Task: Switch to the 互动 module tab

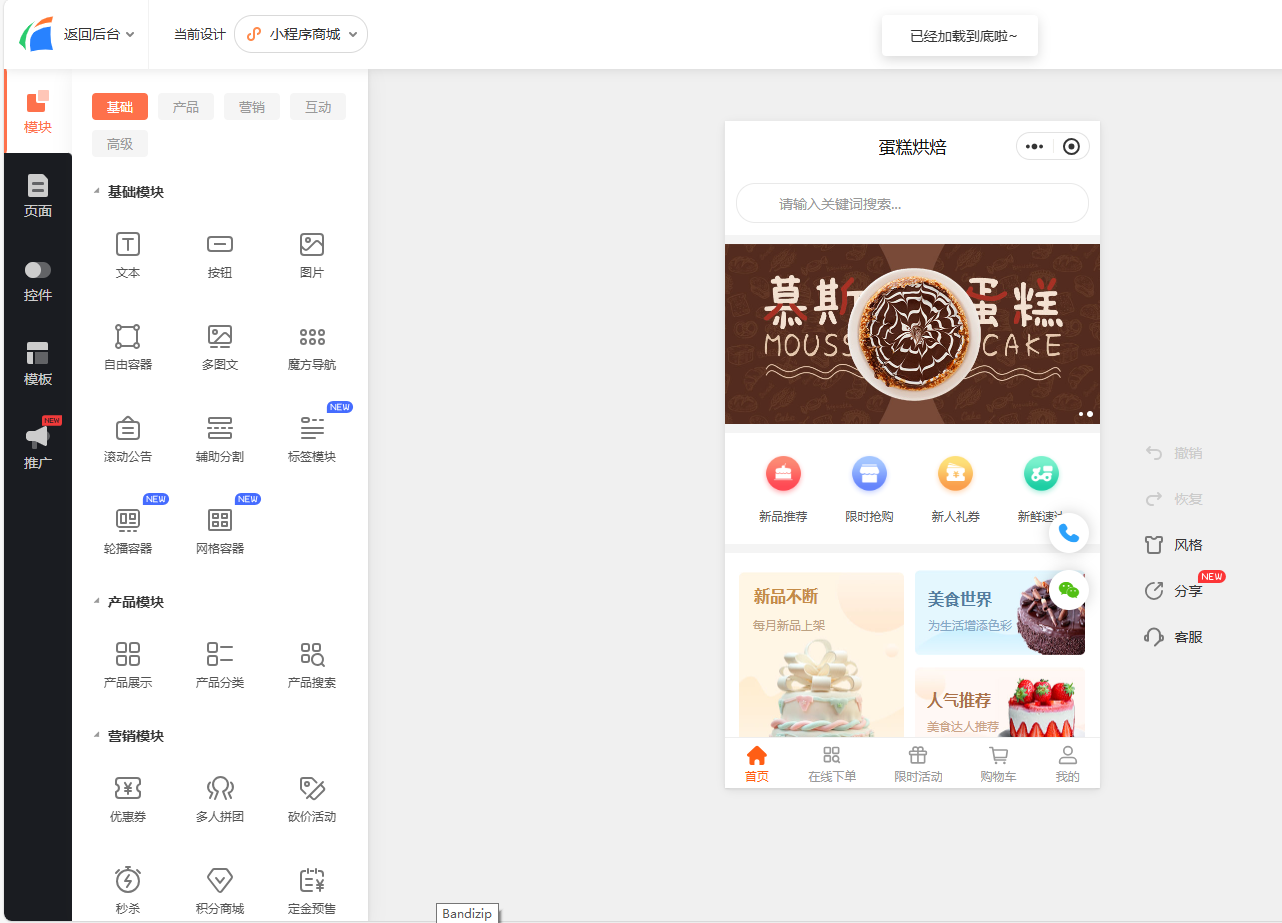Action: click(x=318, y=107)
